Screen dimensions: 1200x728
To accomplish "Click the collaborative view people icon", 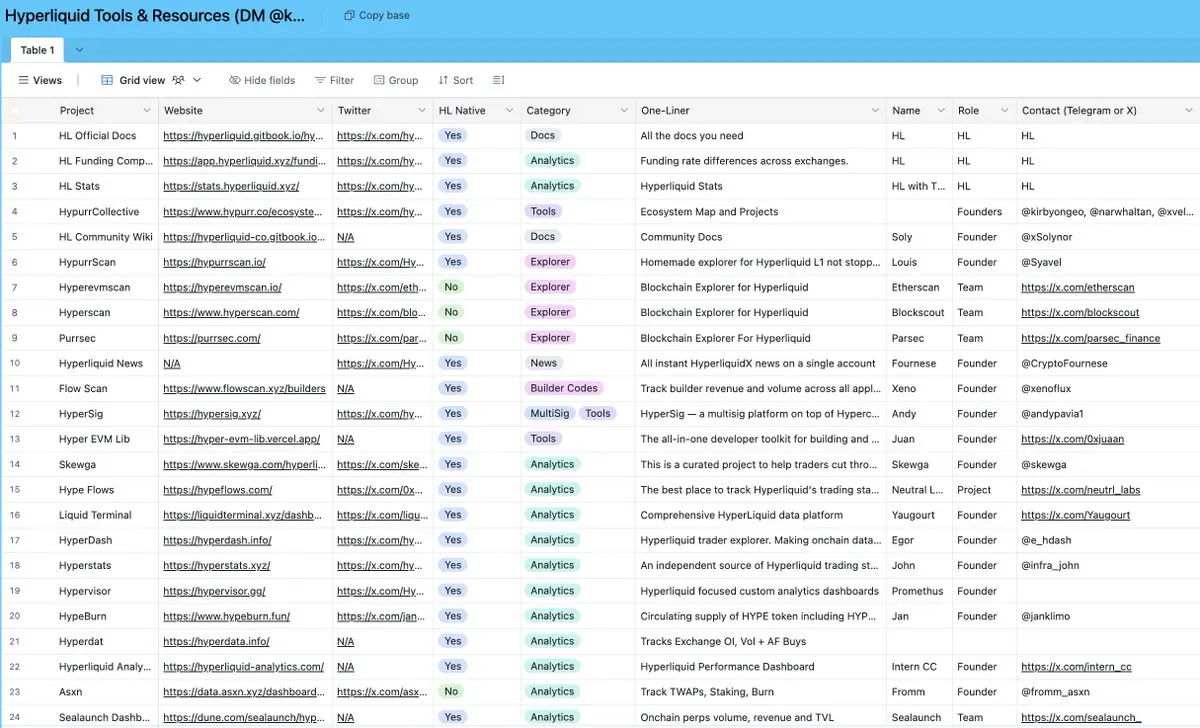I will click(x=178, y=80).
